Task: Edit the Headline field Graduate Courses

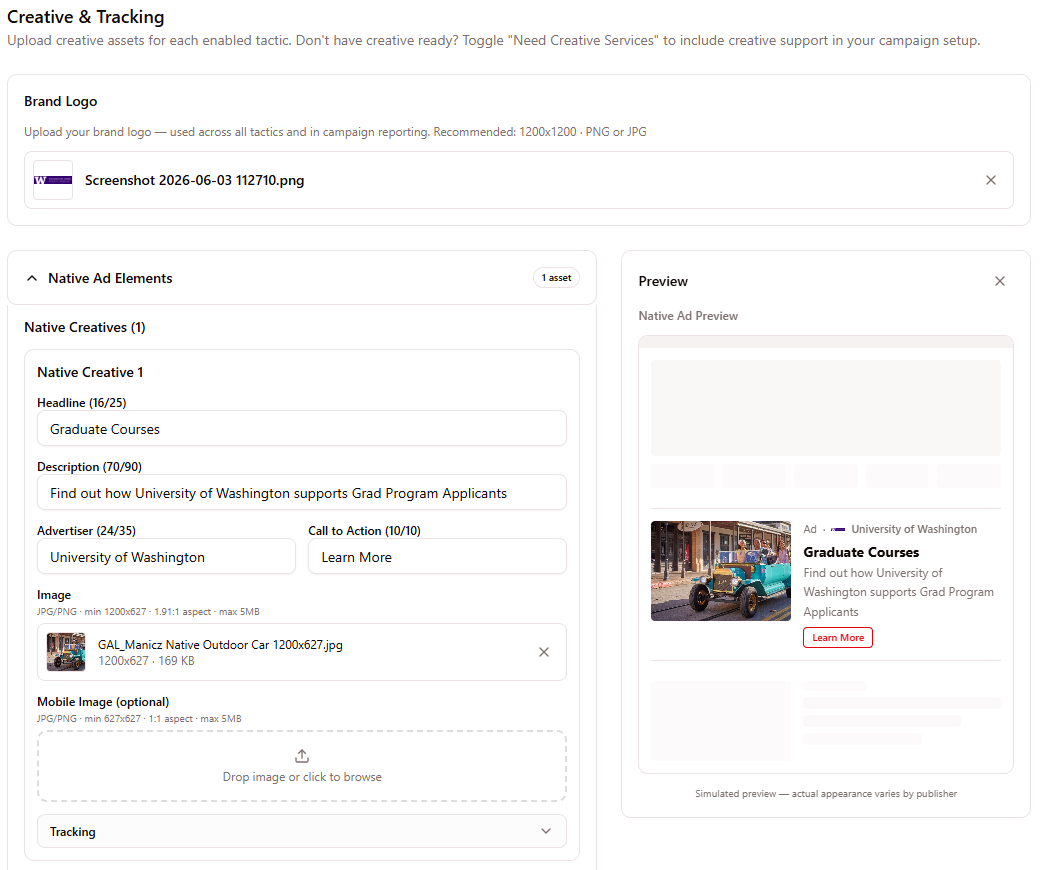Action: pyautogui.click(x=302, y=429)
